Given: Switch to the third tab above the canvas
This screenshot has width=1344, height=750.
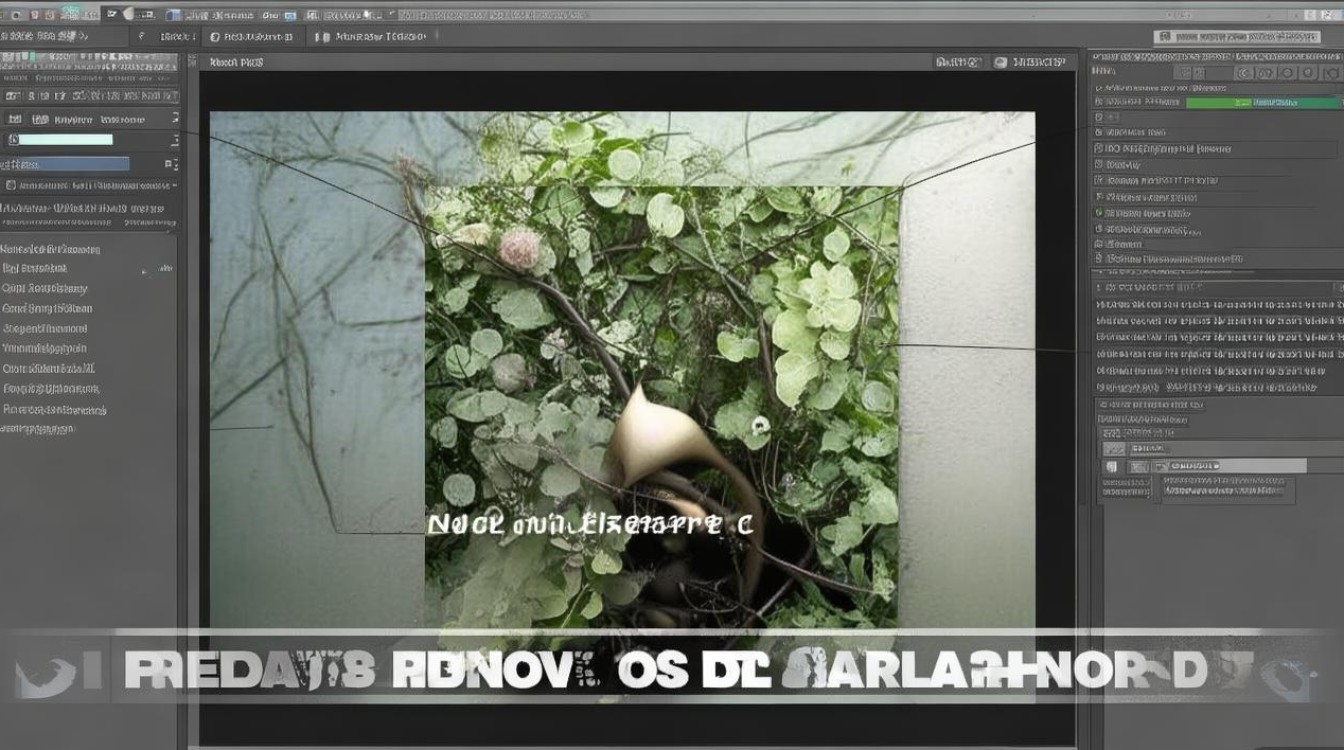Looking at the screenshot, I should pos(372,36).
